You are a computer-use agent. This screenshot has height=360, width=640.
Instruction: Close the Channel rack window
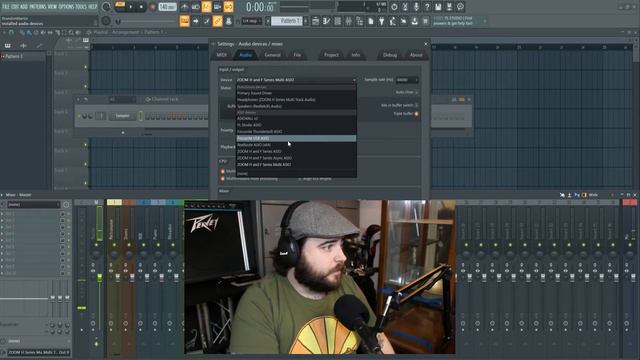pos(469,99)
